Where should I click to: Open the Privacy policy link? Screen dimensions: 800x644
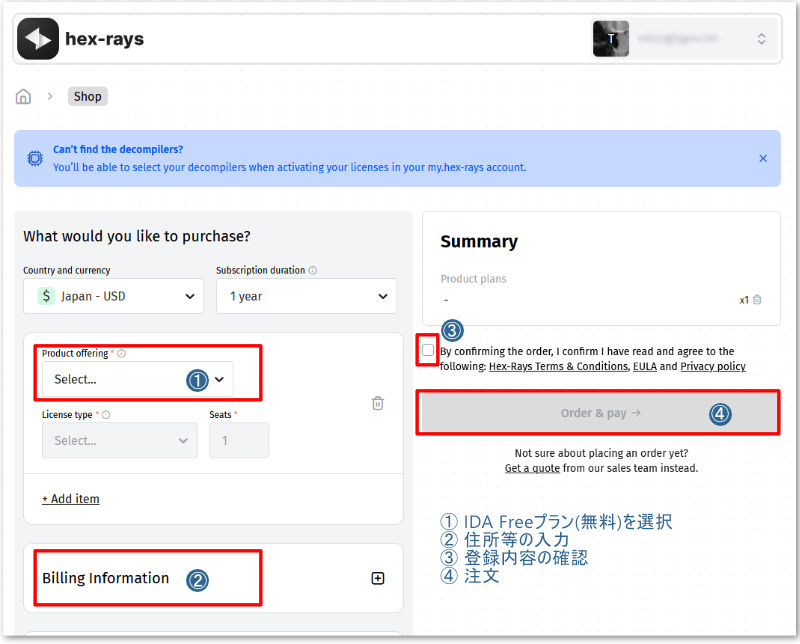pyautogui.click(x=713, y=366)
